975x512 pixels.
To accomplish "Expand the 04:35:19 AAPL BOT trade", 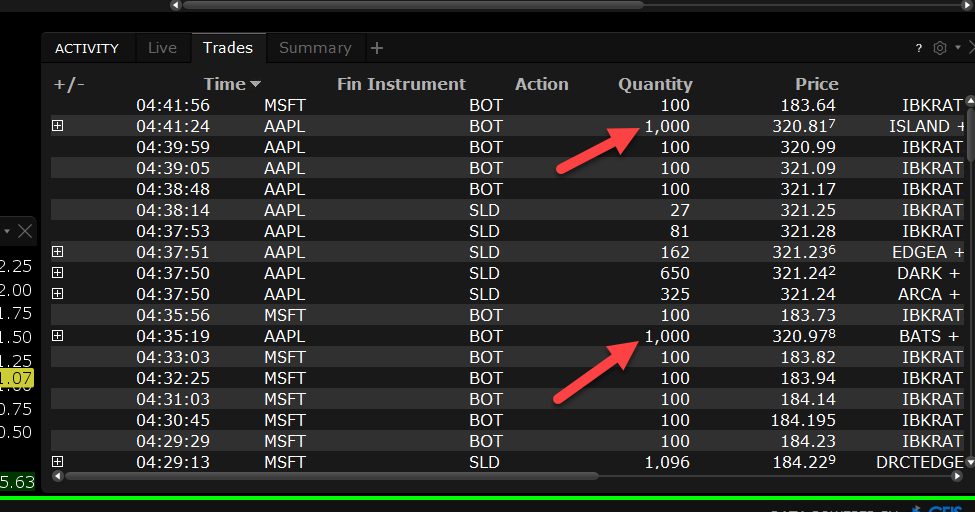I will click(57, 336).
